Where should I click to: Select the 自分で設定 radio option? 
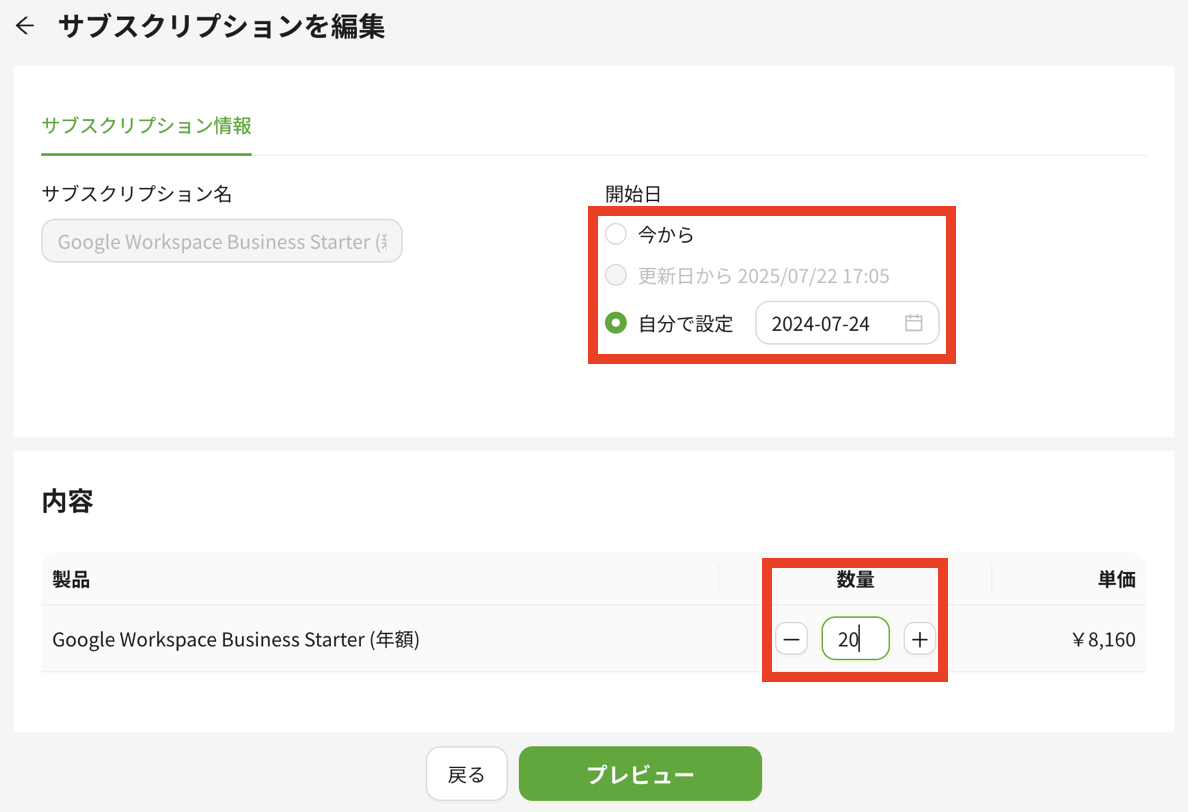616,323
